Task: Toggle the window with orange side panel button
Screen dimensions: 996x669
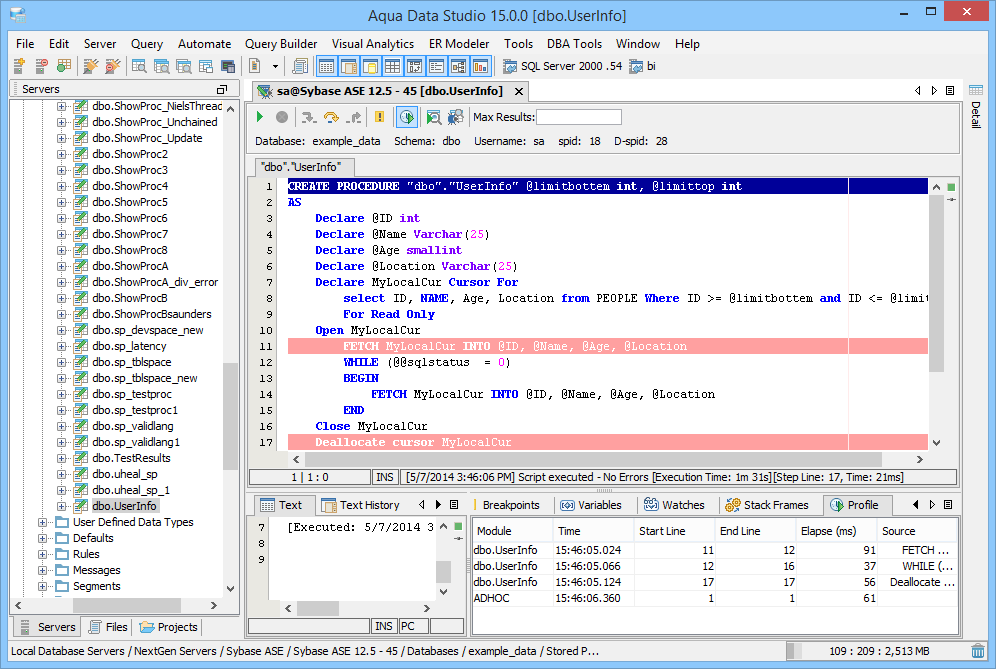Action: click(x=349, y=66)
